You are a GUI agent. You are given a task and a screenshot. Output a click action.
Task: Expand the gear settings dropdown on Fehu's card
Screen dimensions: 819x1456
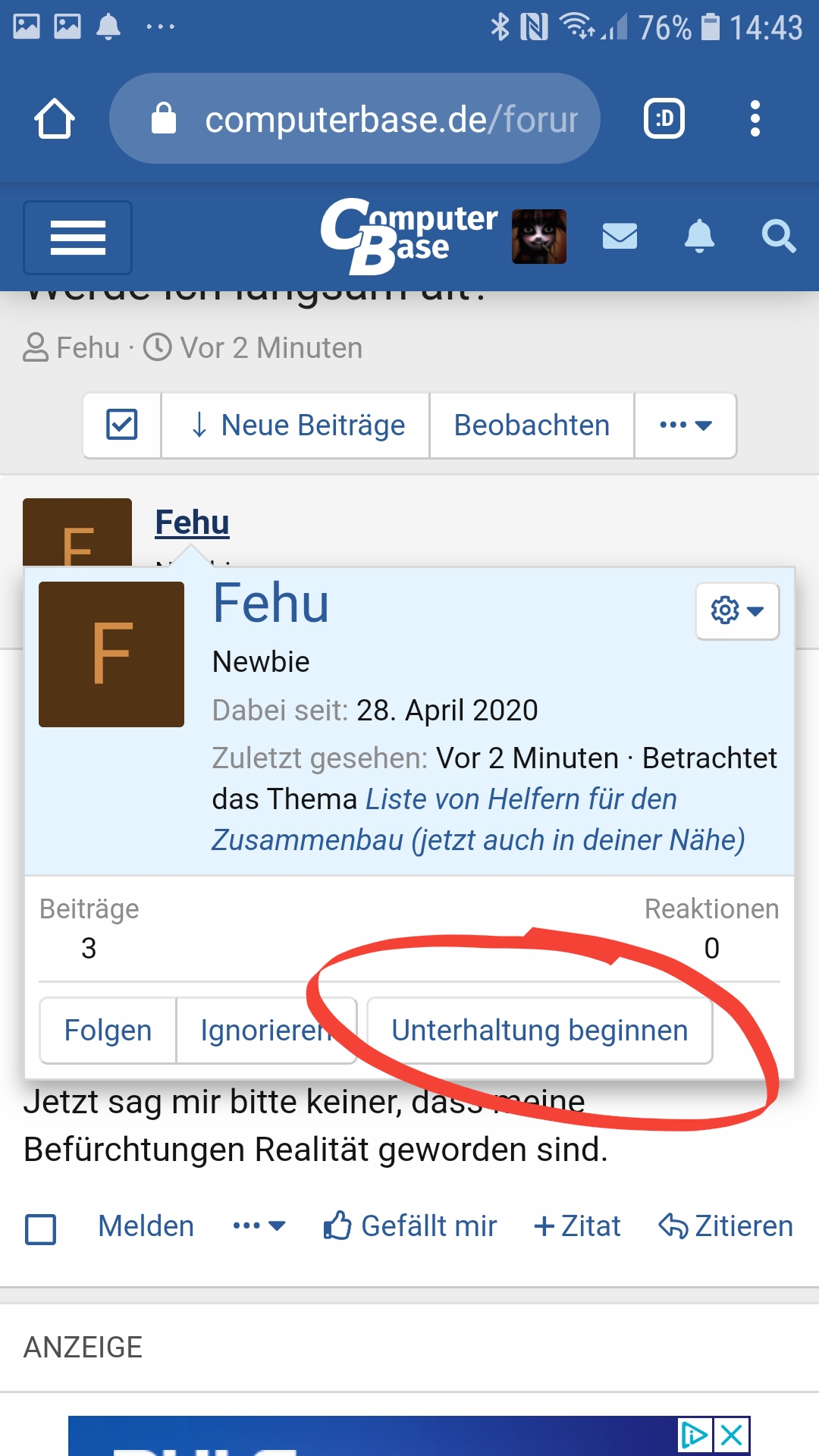736,611
